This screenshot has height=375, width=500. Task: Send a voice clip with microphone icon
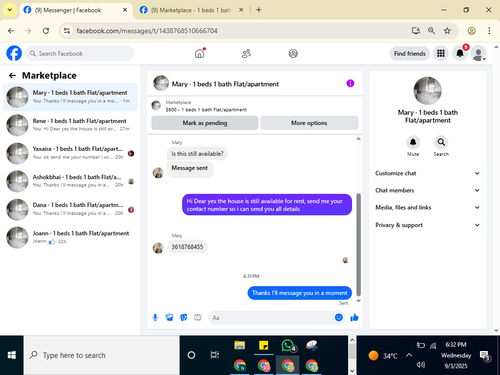pos(155,317)
